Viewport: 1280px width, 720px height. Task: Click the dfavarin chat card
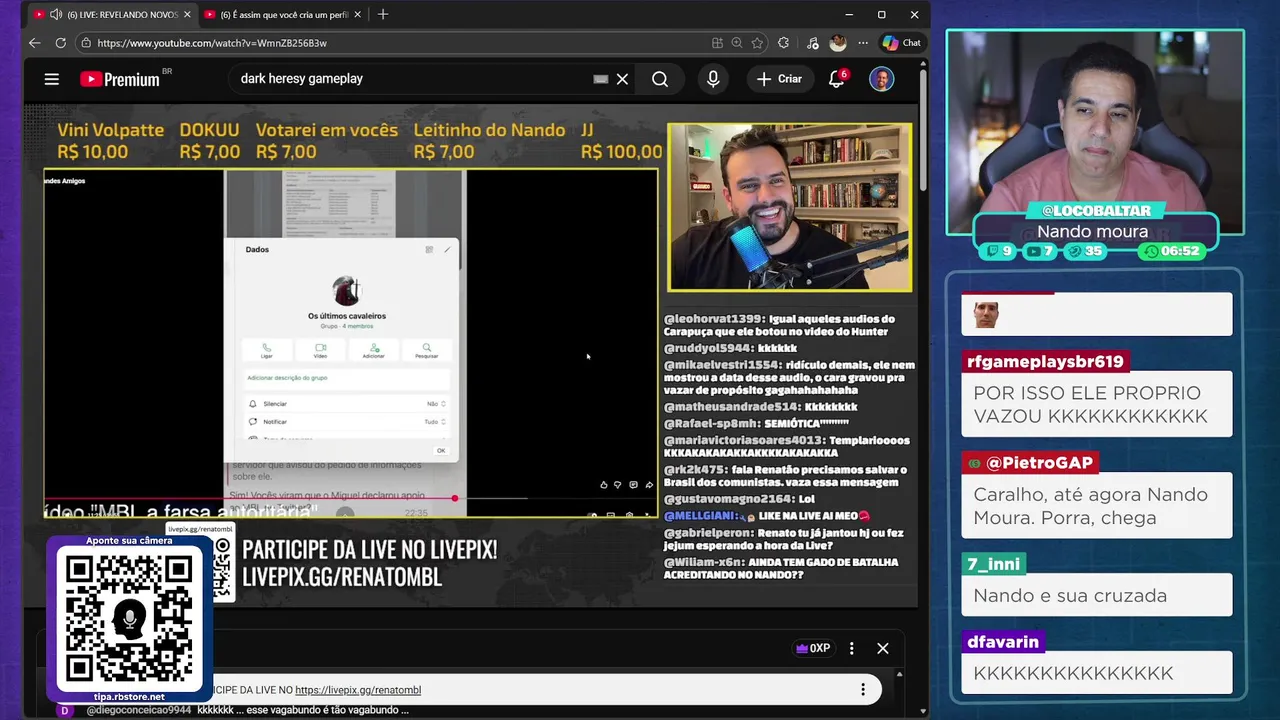click(x=1096, y=662)
